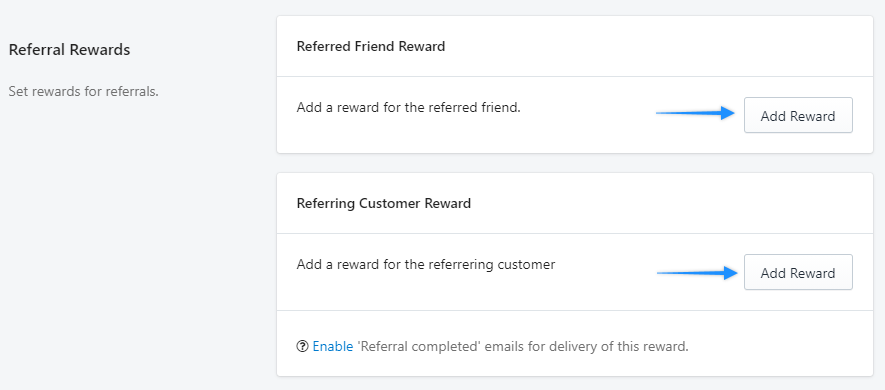The width and height of the screenshot is (885, 390).
Task: Click 'Add a reward for the referred friend.' text
Action: 409,107
